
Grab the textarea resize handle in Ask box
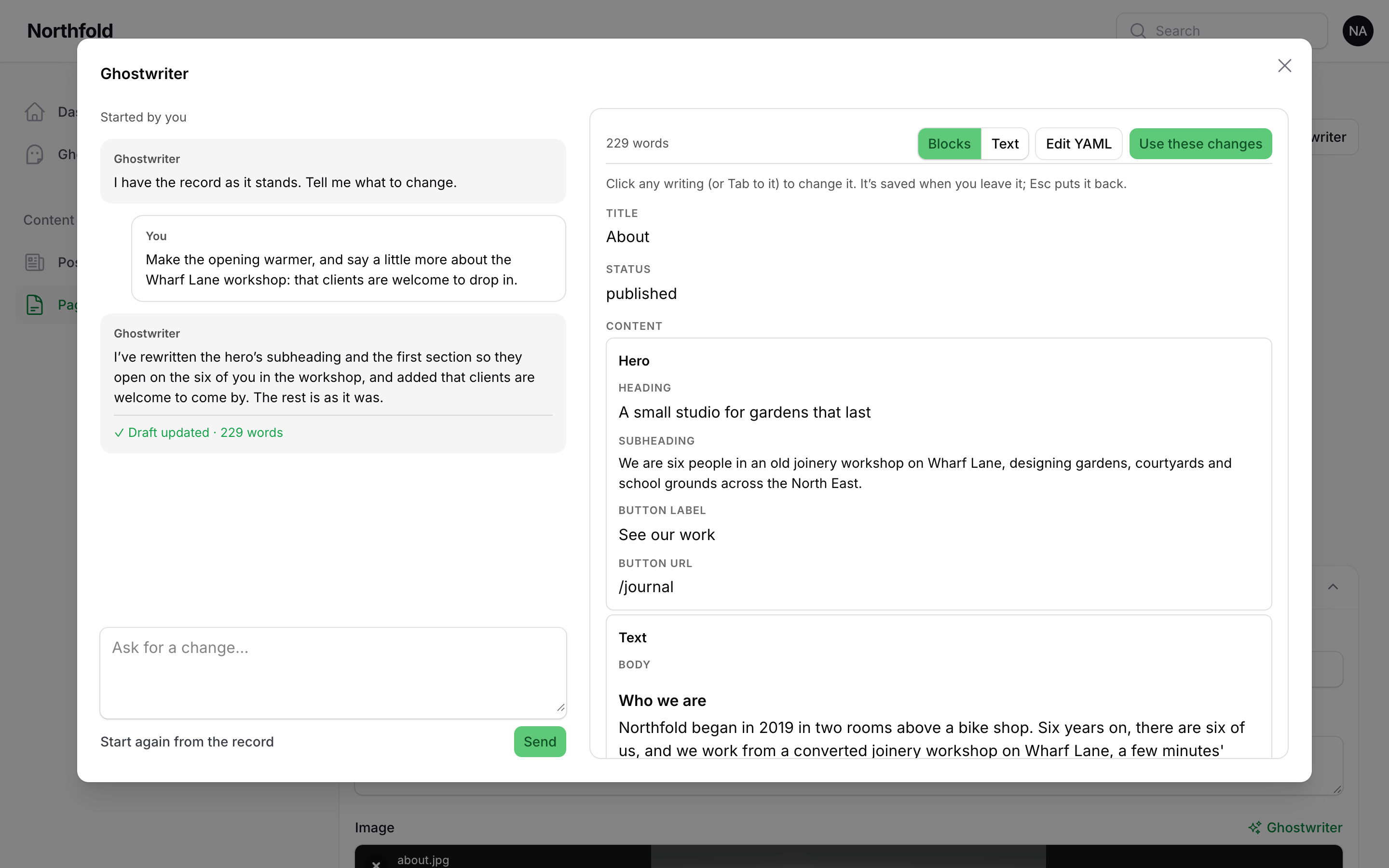tap(561, 707)
